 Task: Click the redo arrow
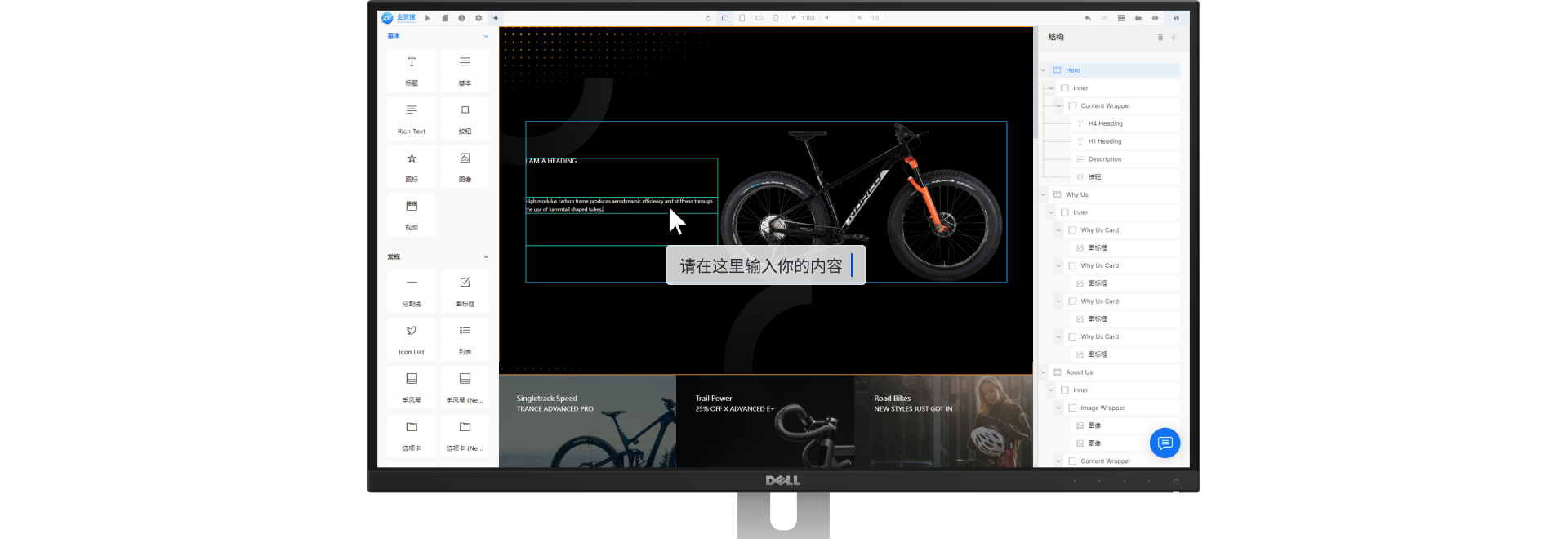tap(1104, 17)
